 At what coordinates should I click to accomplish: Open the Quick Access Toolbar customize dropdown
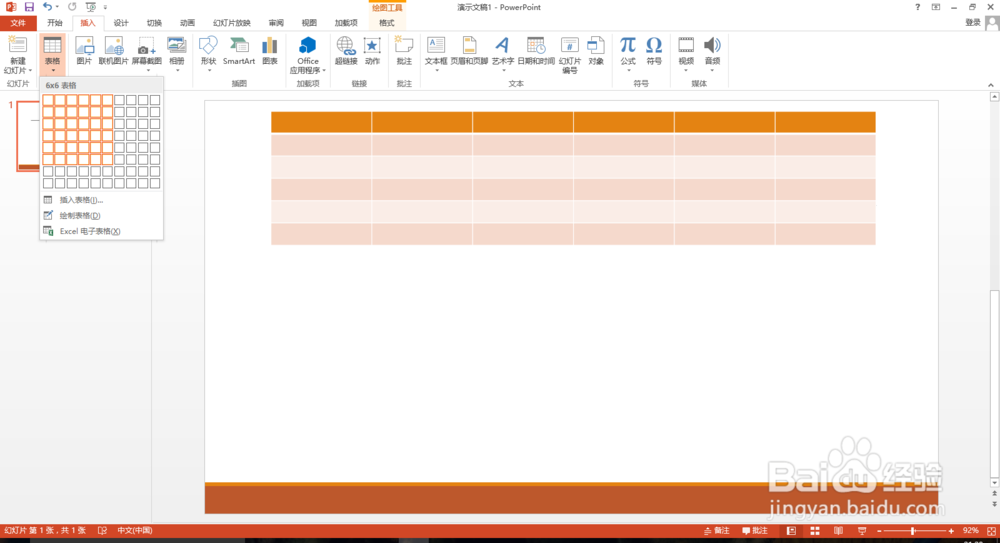click(x=105, y=7)
